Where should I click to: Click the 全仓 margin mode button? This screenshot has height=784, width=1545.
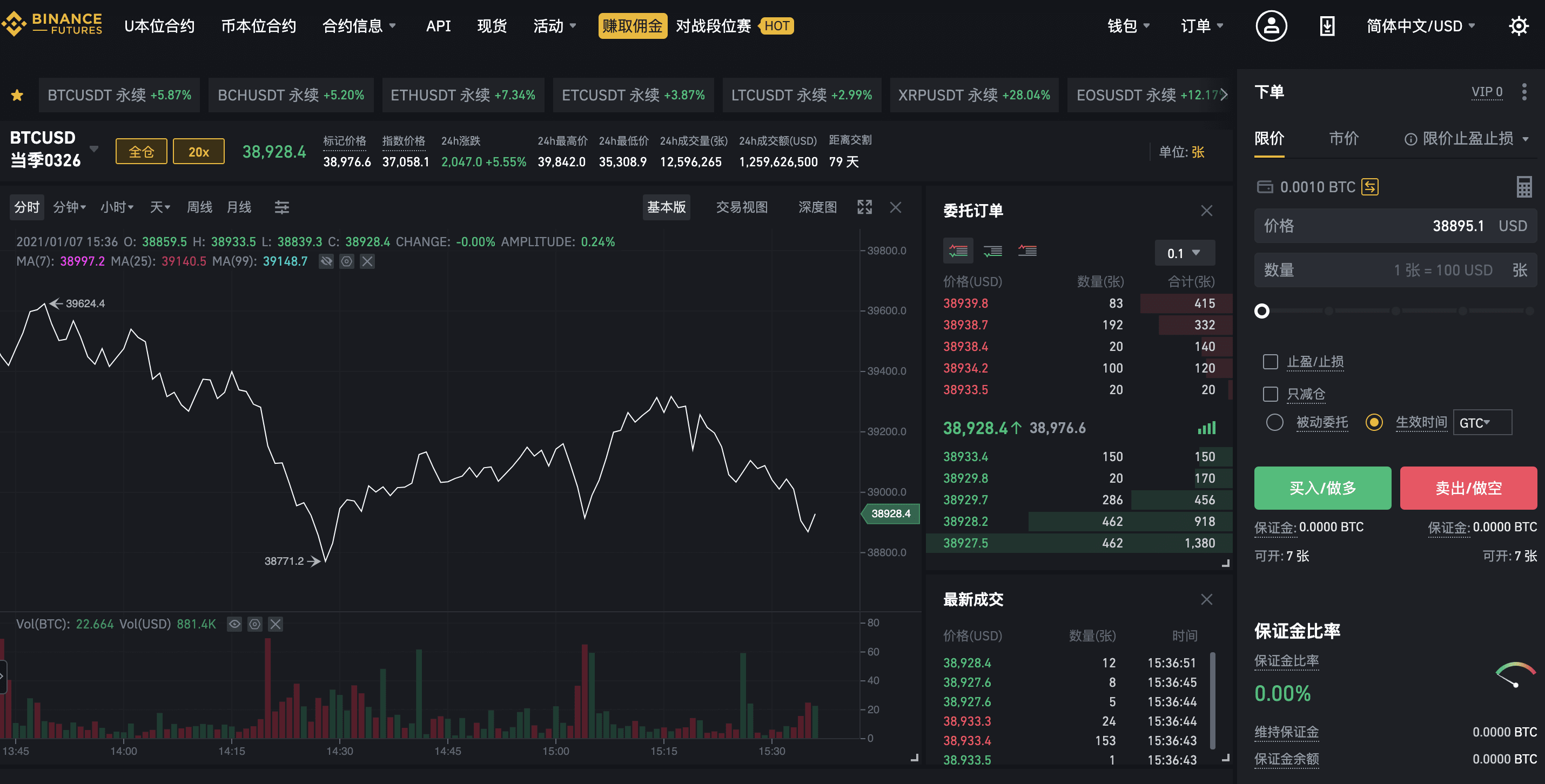141,152
